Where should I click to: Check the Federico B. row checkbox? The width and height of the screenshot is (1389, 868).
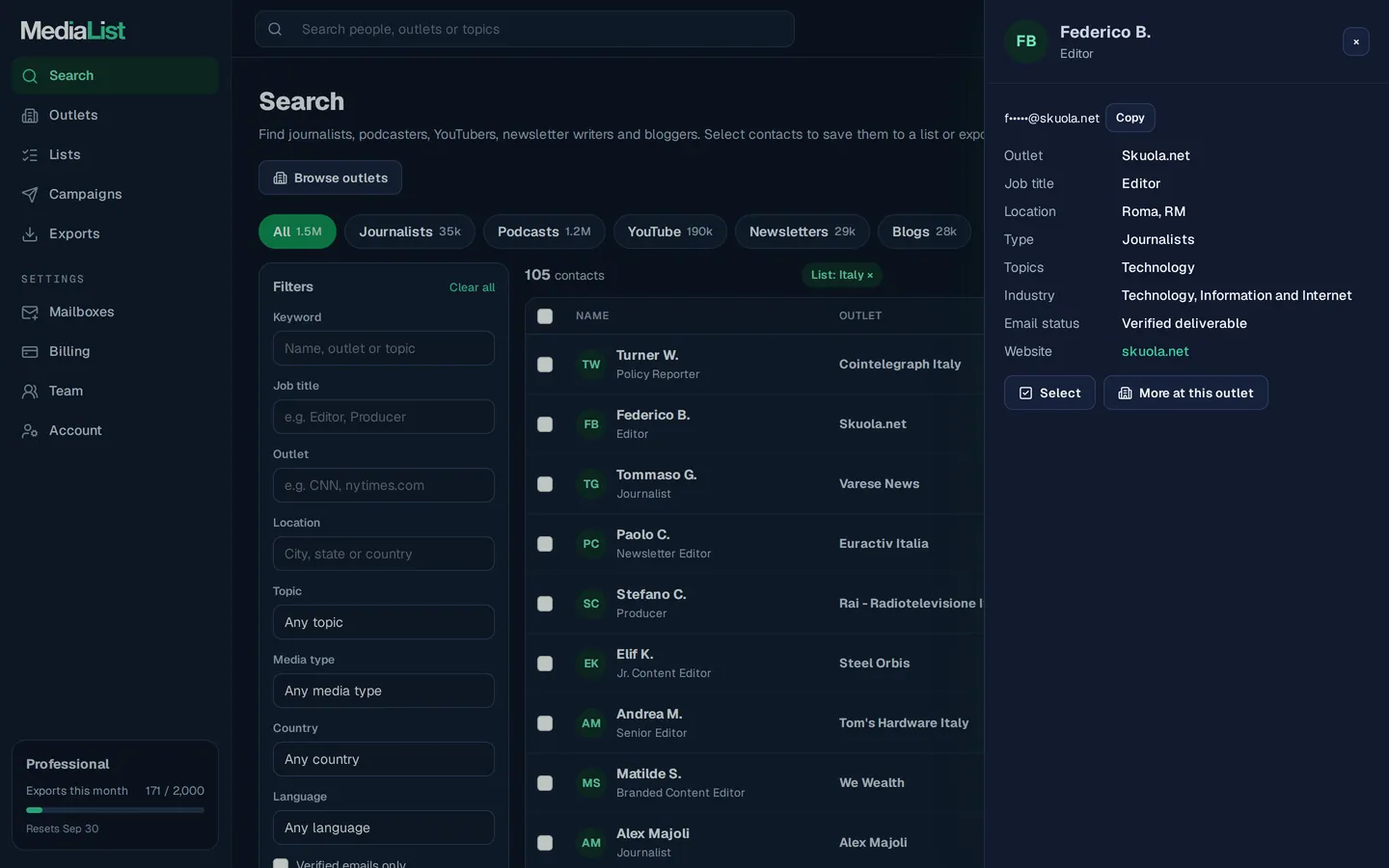point(545,424)
